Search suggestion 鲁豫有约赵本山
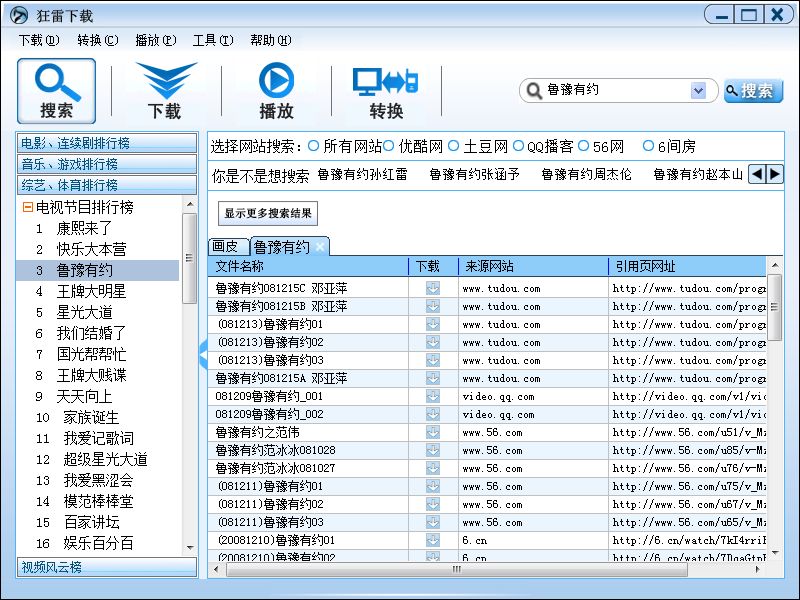800x600 pixels. tap(698, 174)
